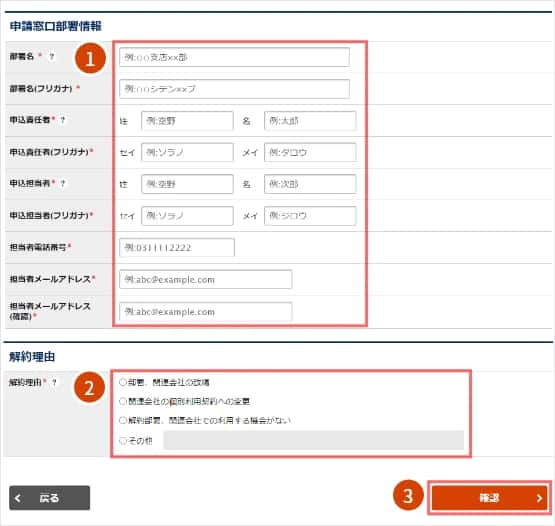Click the help icon next to 解約理由 label
Screen dimensions: 555x526
pyautogui.click(x=54, y=382)
